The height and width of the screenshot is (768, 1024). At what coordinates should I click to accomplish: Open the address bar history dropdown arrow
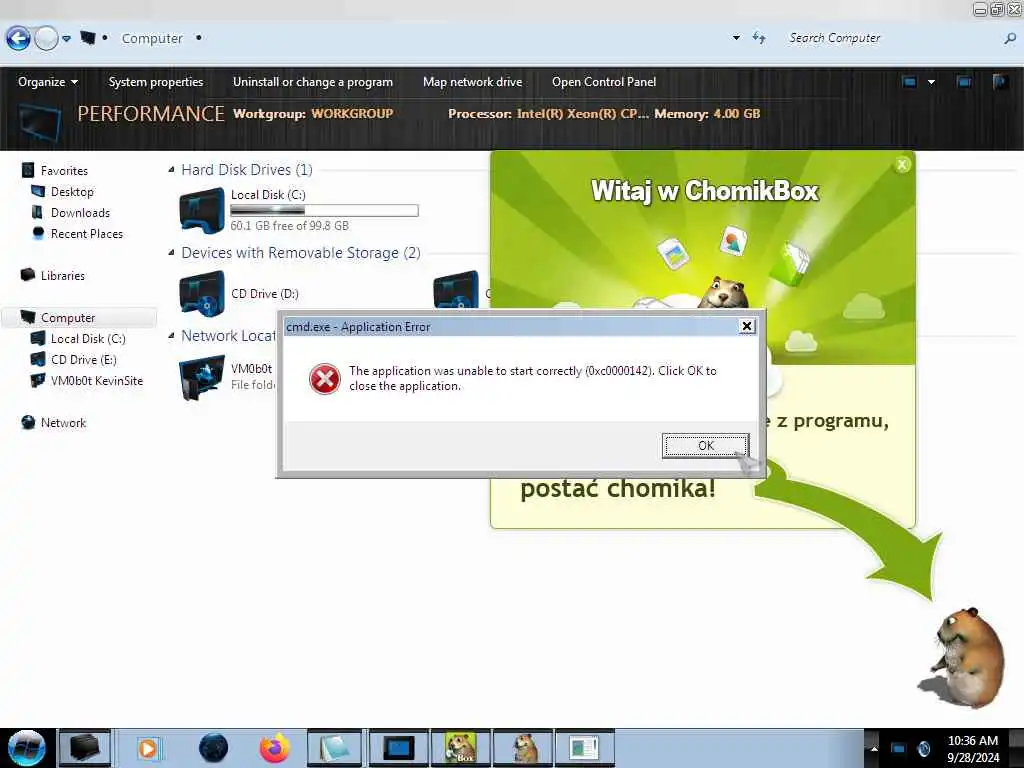[736, 38]
